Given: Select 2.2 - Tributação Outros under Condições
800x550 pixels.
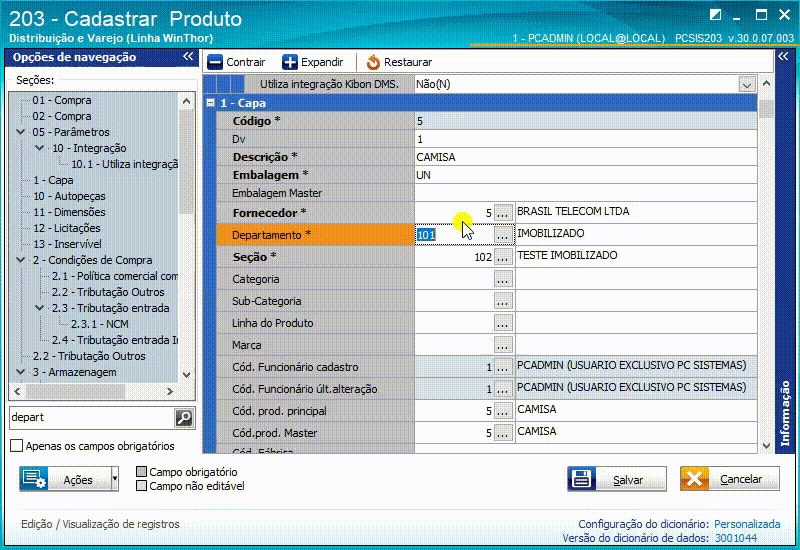Looking at the screenshot, I should [108, 292].
